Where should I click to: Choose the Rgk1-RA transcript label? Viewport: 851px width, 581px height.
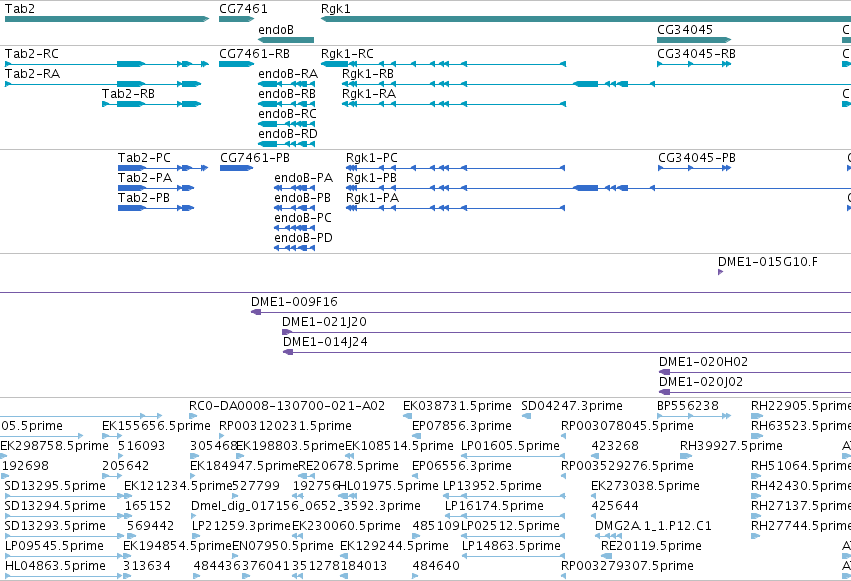[x=369, y=94]
